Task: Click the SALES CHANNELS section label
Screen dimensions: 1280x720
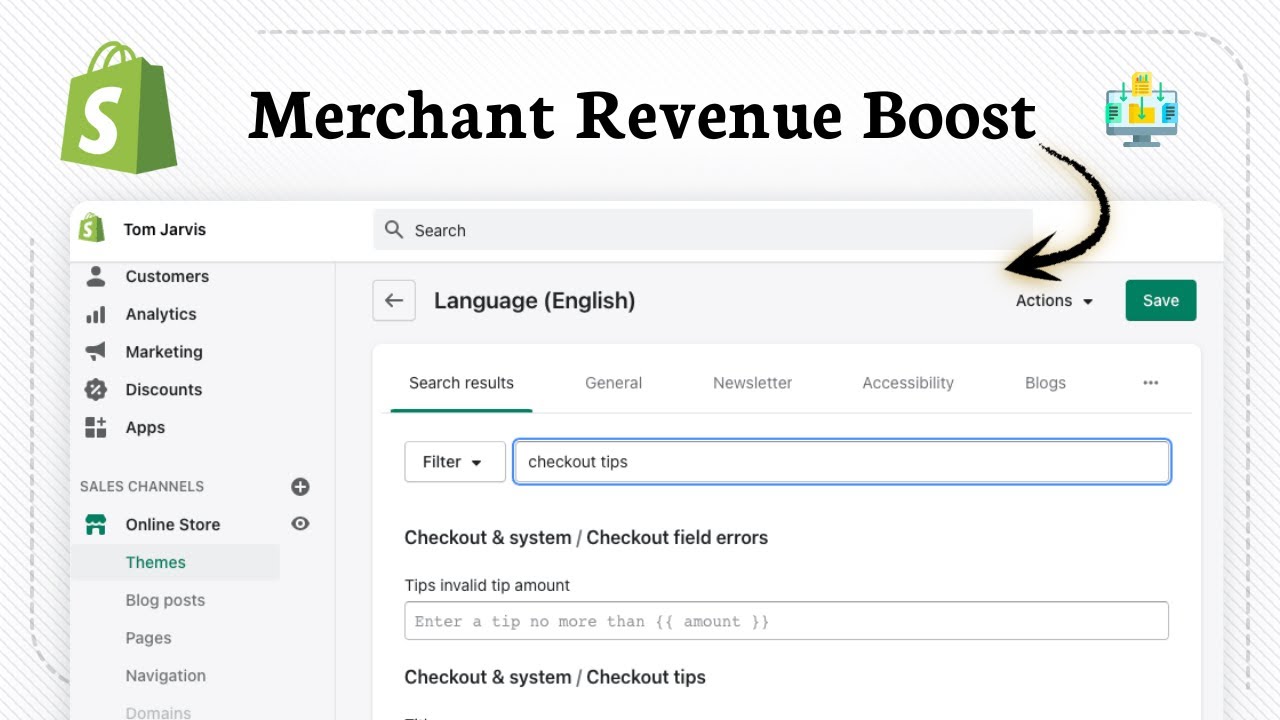Action: coord(142,487)
